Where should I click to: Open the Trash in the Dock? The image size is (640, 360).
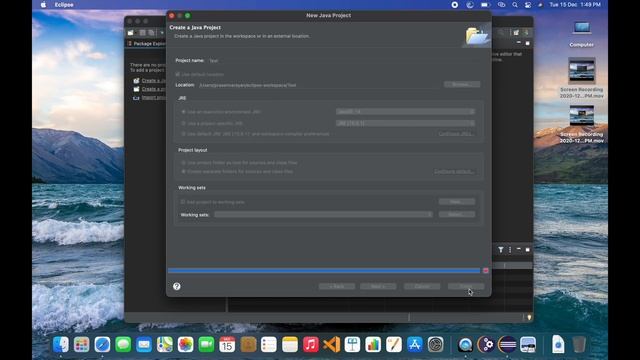pyautogui.click(x=579, y=344)
